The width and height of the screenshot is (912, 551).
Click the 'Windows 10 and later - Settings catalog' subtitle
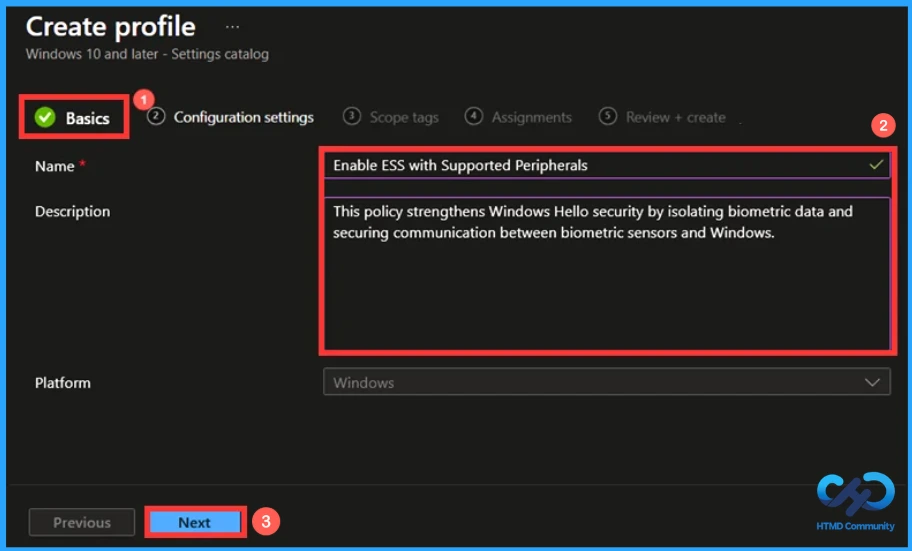tap(147, 54)
